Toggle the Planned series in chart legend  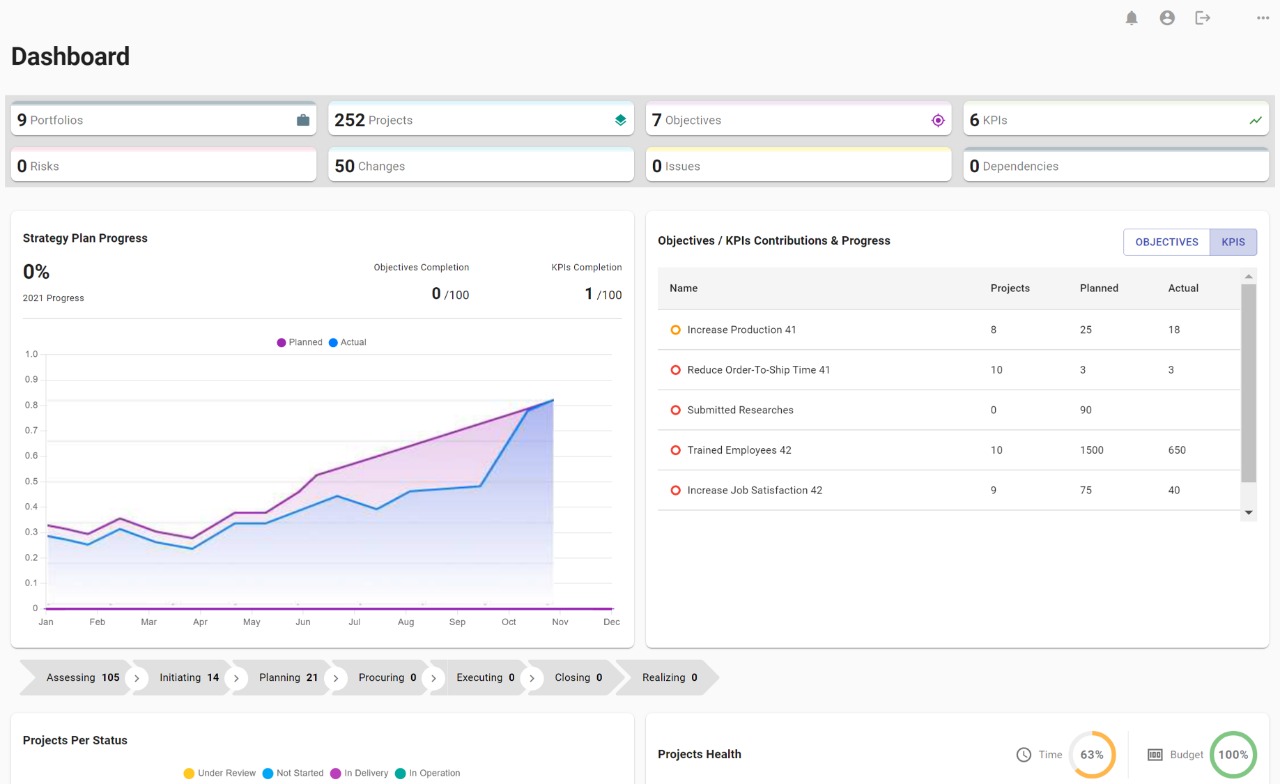point(300,342)
